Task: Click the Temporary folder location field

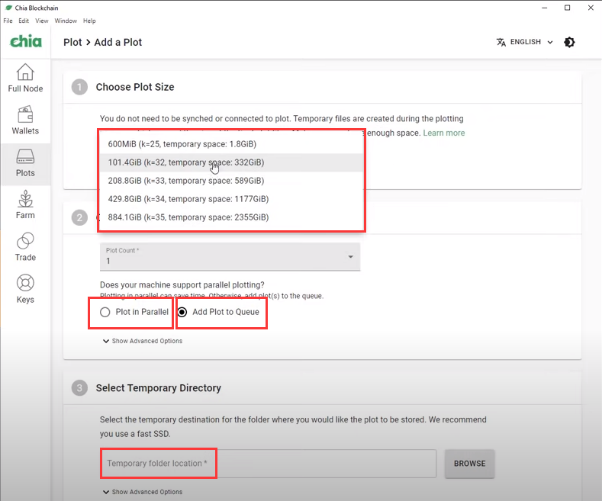Action: pos(268,463)
